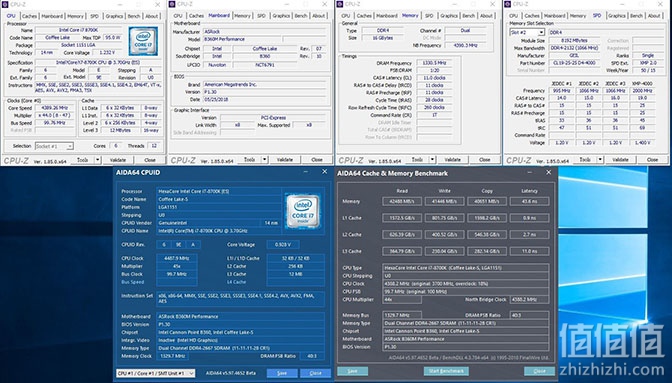Click Validate in the Memory CPU-Z window

tap(453, 160)
